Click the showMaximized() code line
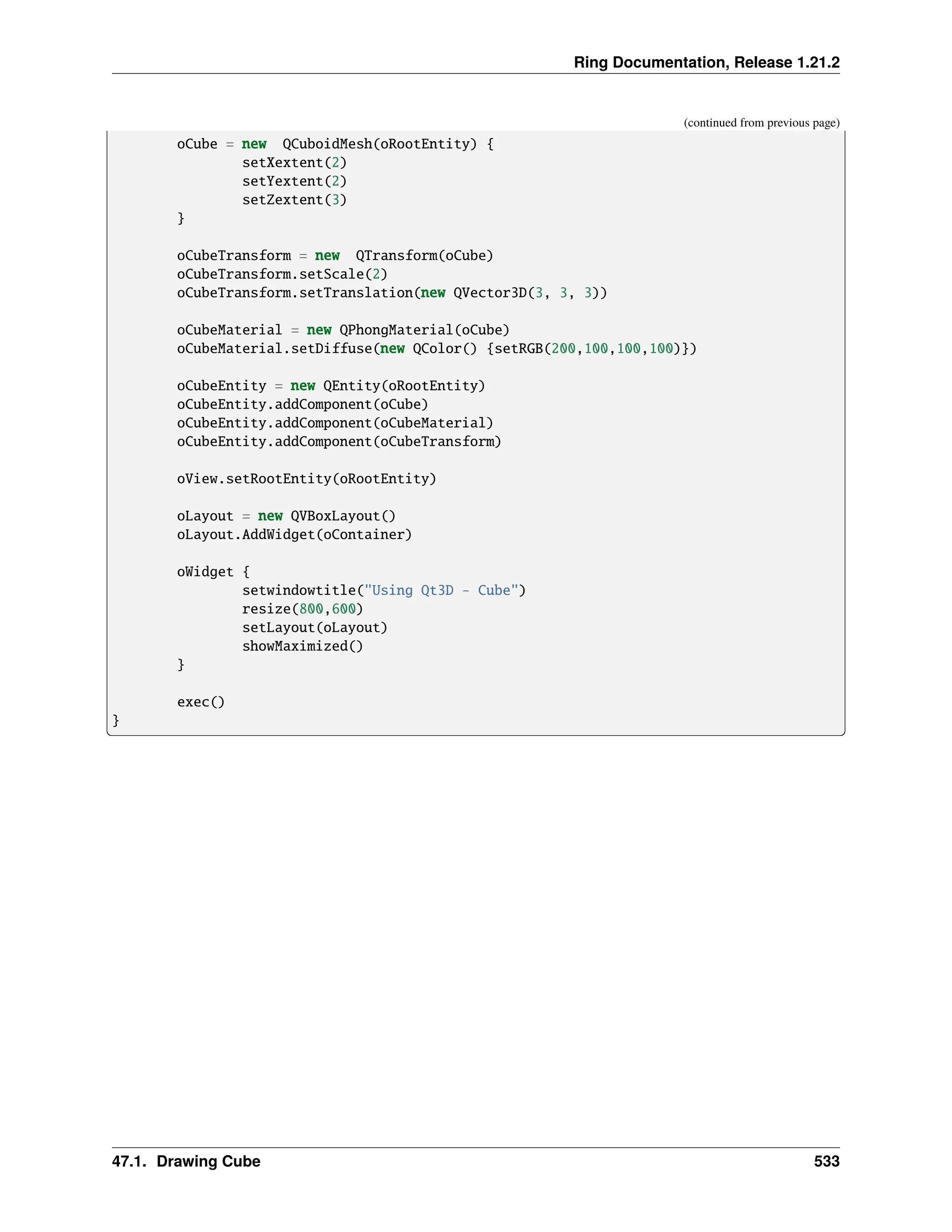This screenshot has width=952, height=1232. pos(302,647)
